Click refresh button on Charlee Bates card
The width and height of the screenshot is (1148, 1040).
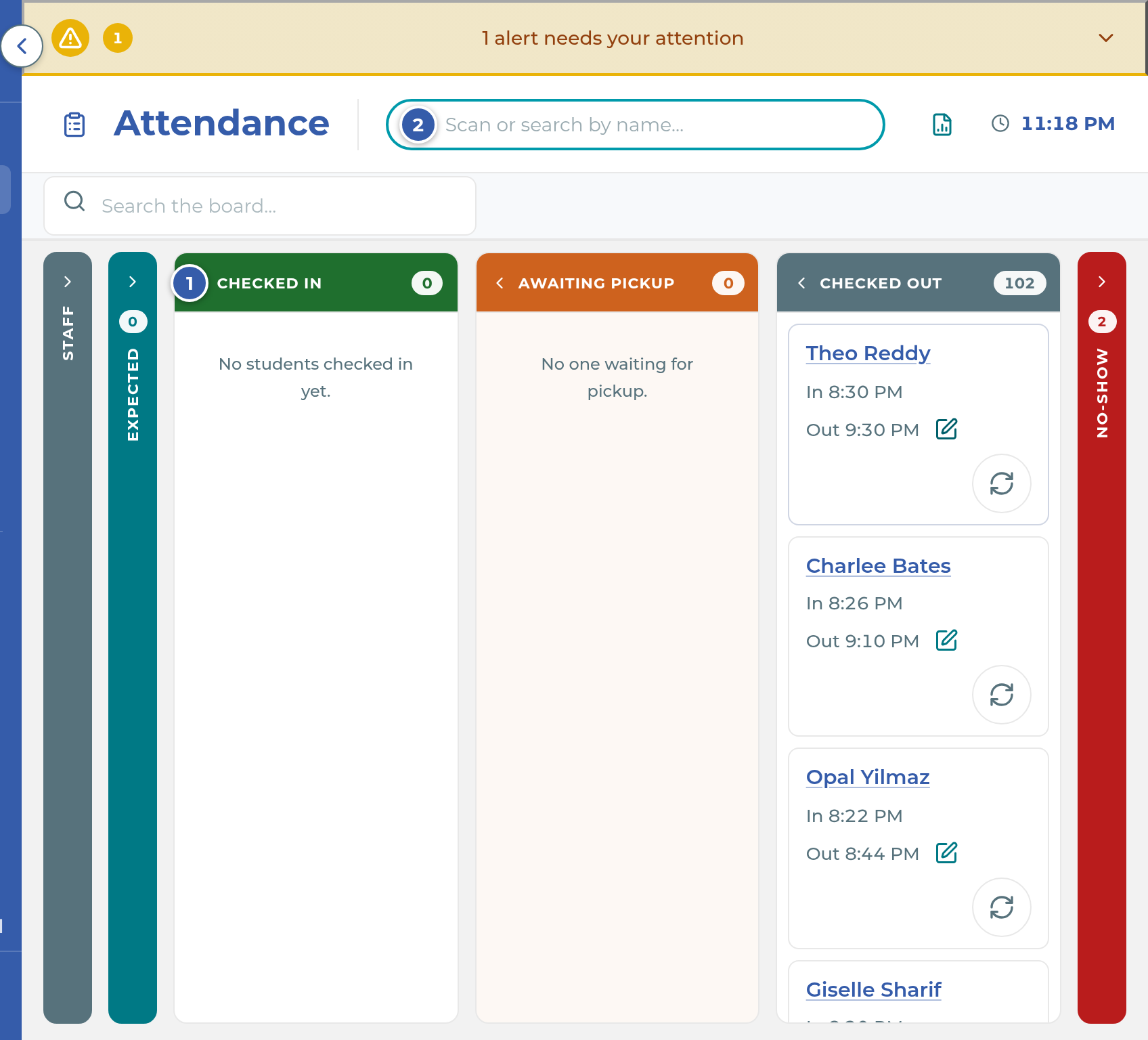pyautogui.click(x=1002, y=695)
